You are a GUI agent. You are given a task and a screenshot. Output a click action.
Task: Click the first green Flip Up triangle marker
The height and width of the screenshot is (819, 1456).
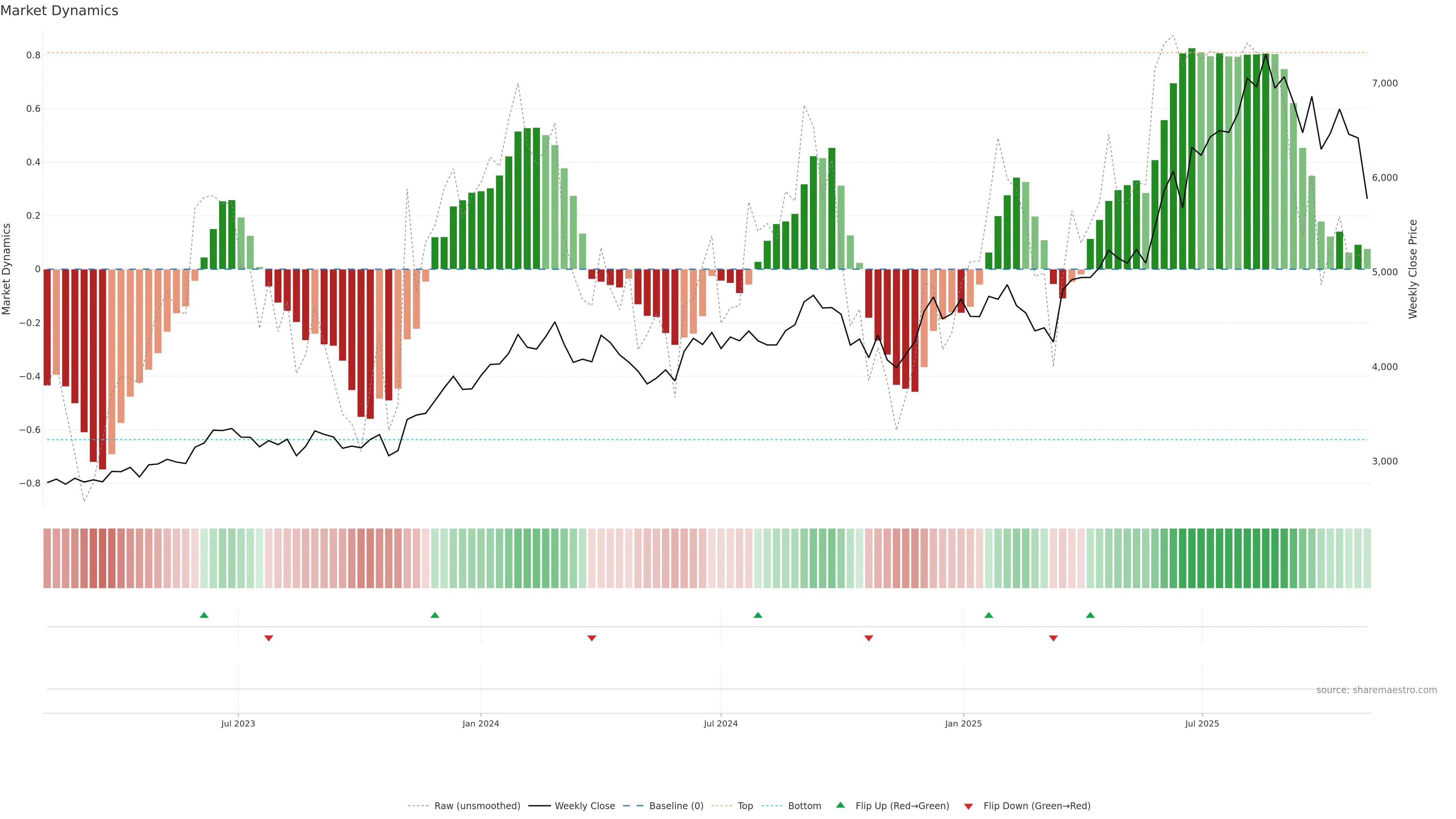coord(204,615)
